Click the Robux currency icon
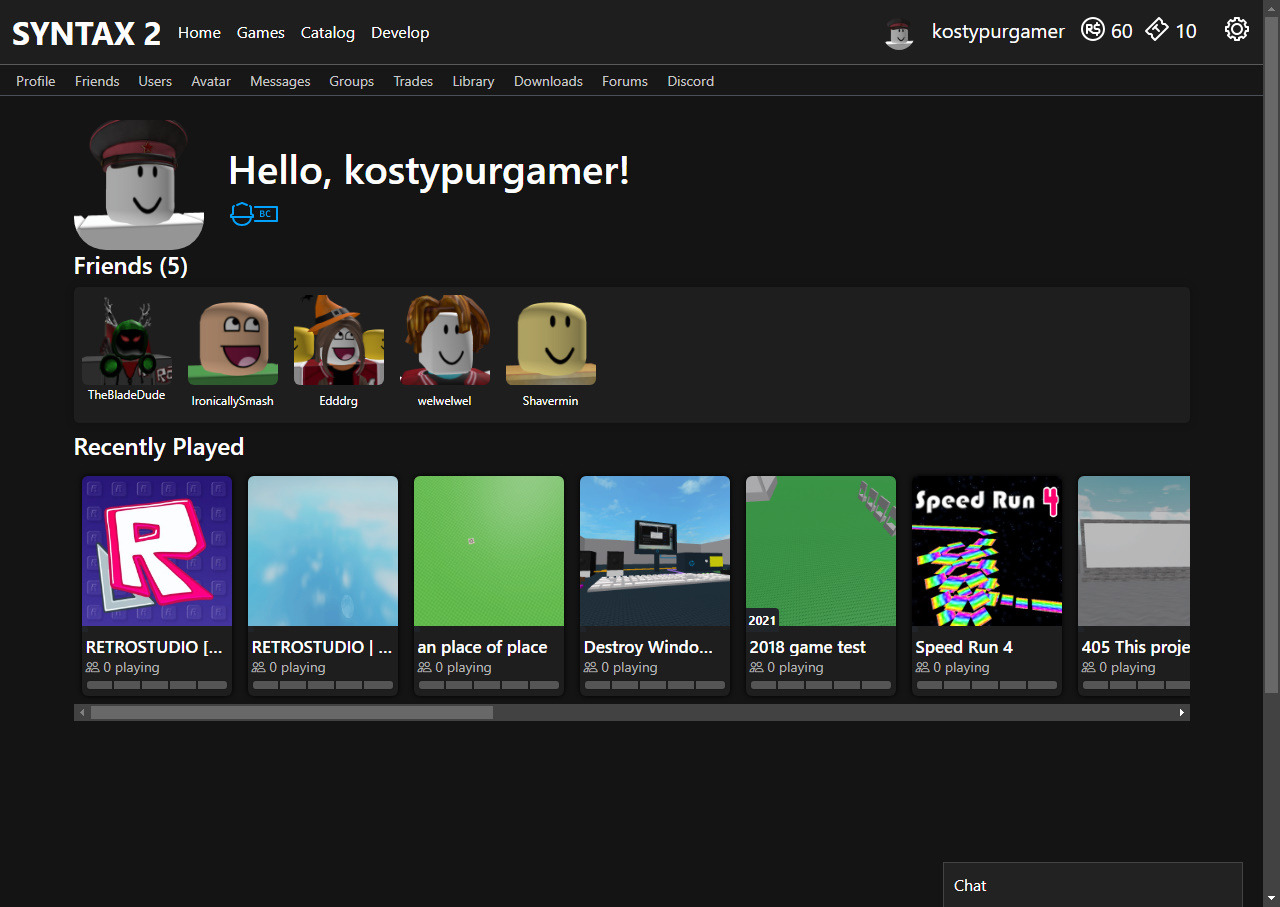Screen dimensions: 1280x907 click(x=1092, y=31)
